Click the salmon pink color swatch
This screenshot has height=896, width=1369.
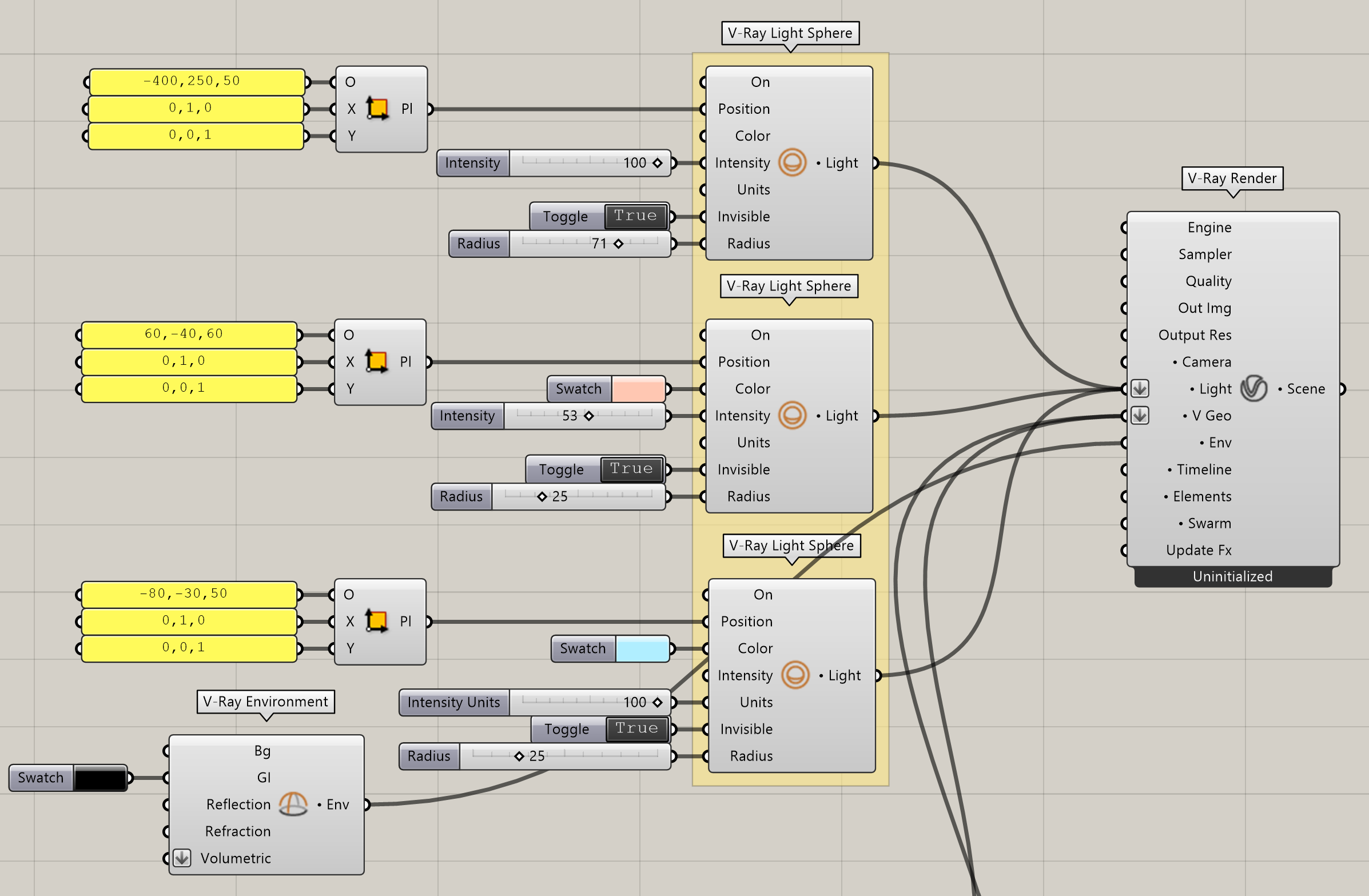click(x=638, y=389)
